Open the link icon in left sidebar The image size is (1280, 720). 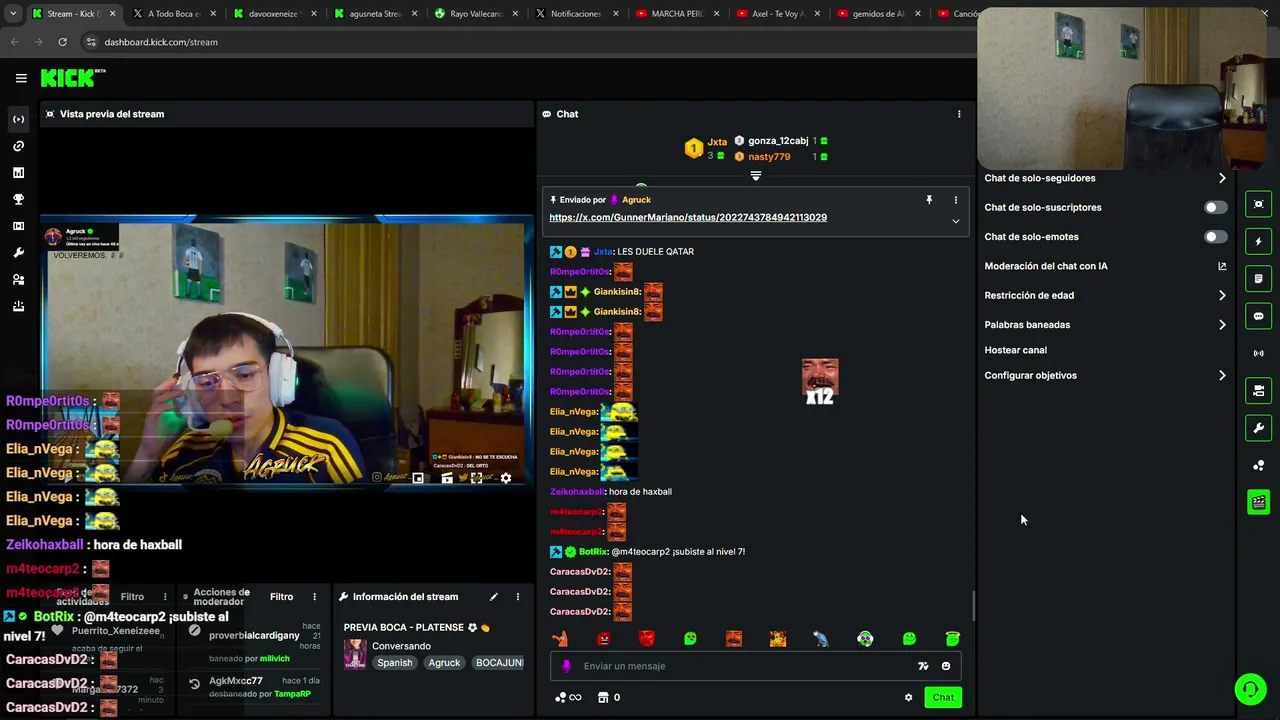click(18, 146)
